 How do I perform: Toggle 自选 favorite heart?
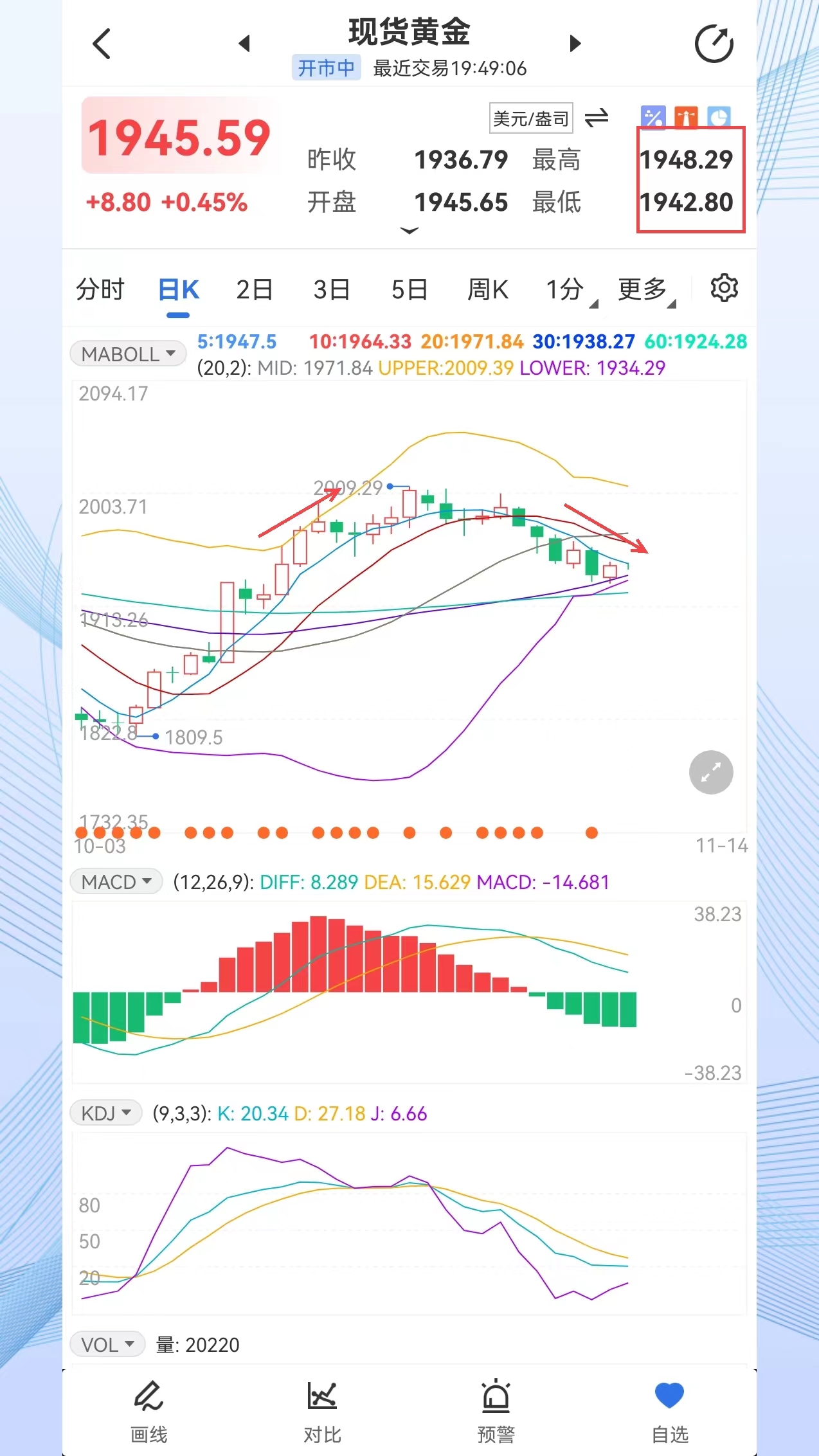click(x=670, y=1412)
